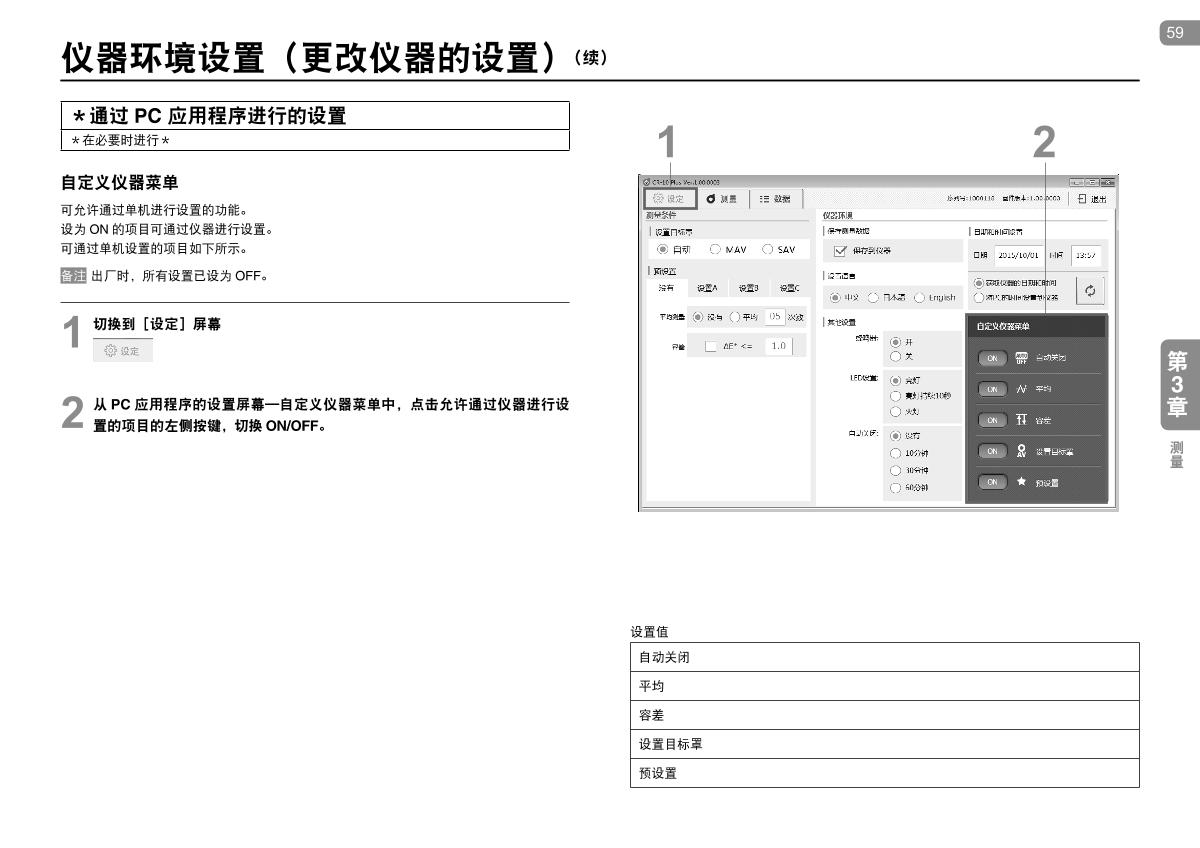Toggle the ON switch for 自动关闭

tap(991, 357)
